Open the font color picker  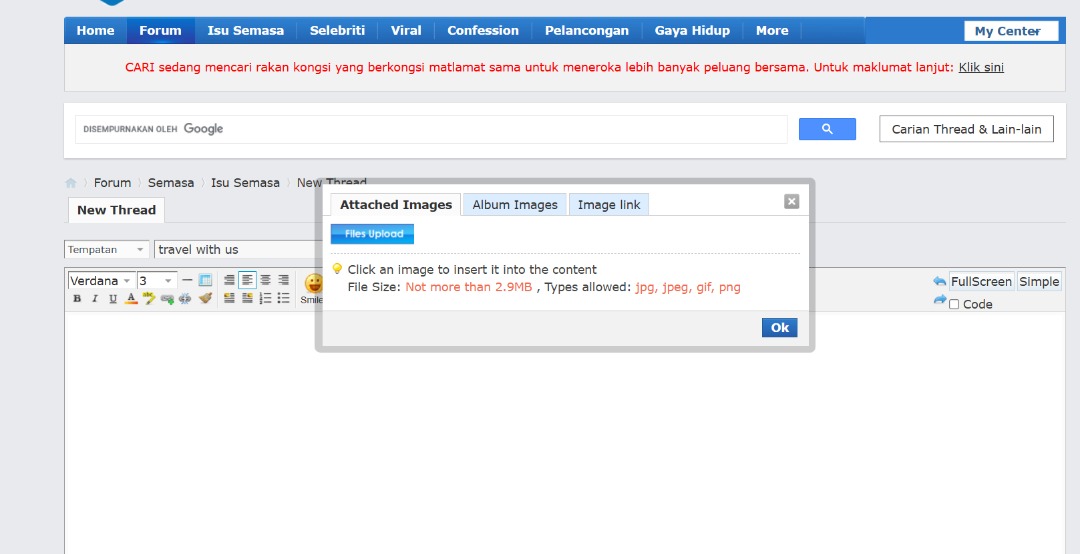[131, 299]
